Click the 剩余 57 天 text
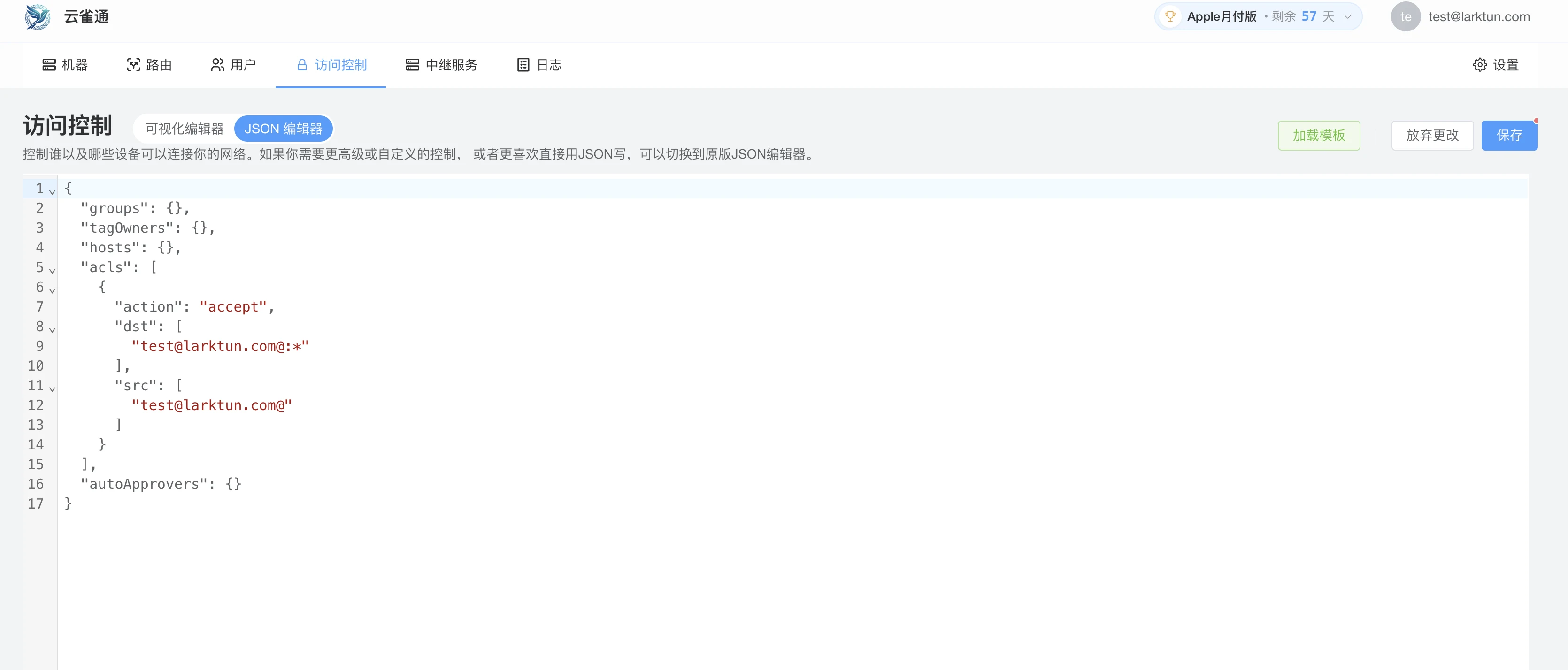The height and width of the screenshot is (670, 1568). point(1303,16)
